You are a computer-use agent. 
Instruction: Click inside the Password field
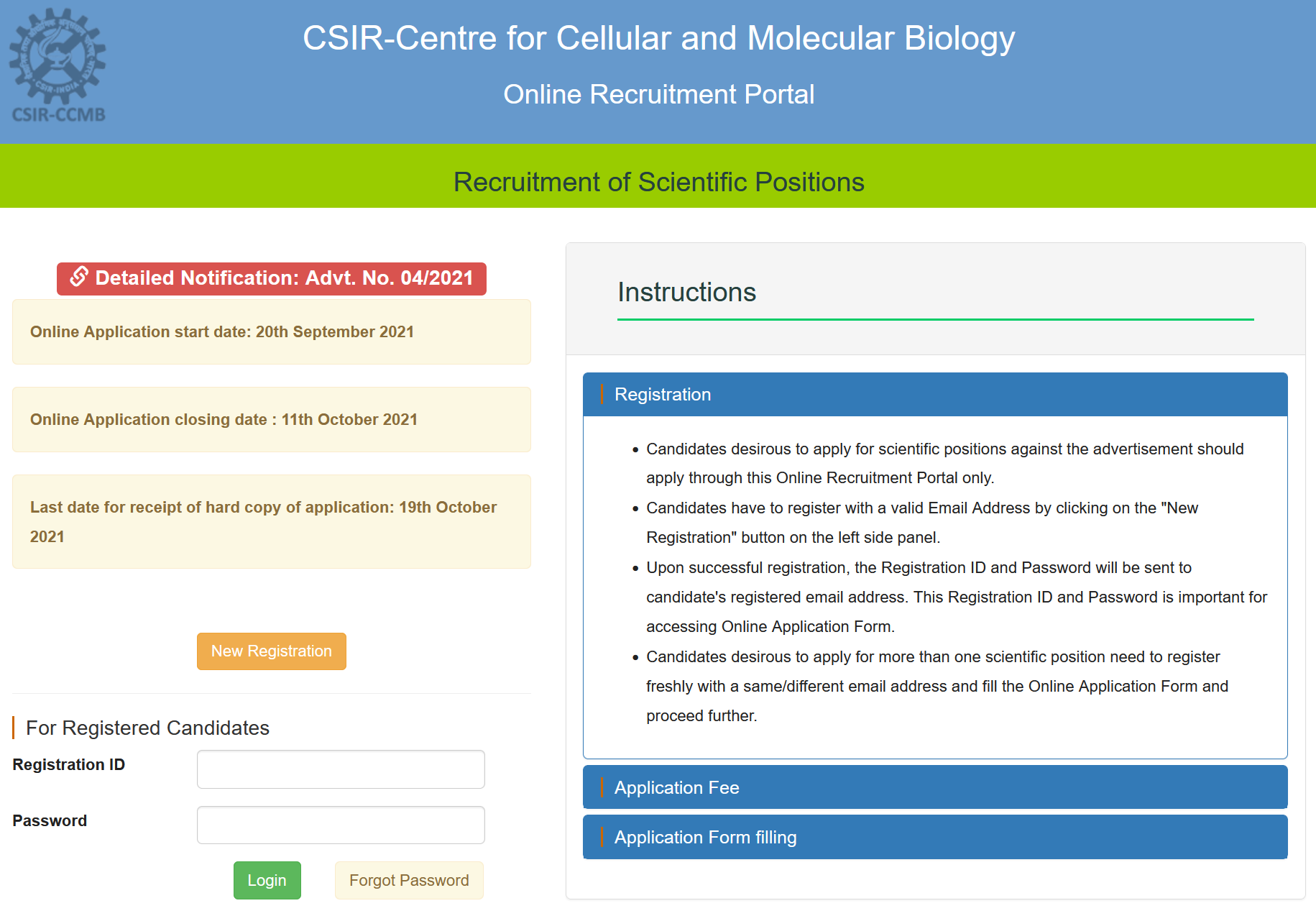(x=340, y=825)
